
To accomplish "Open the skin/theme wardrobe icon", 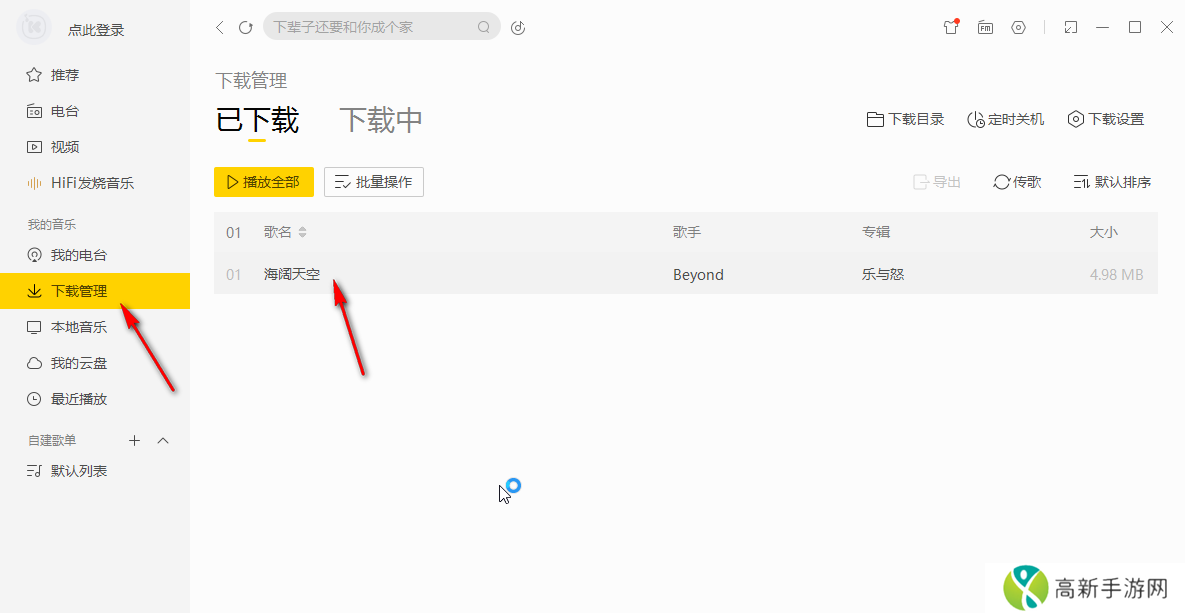I will [x=949, y=27].
